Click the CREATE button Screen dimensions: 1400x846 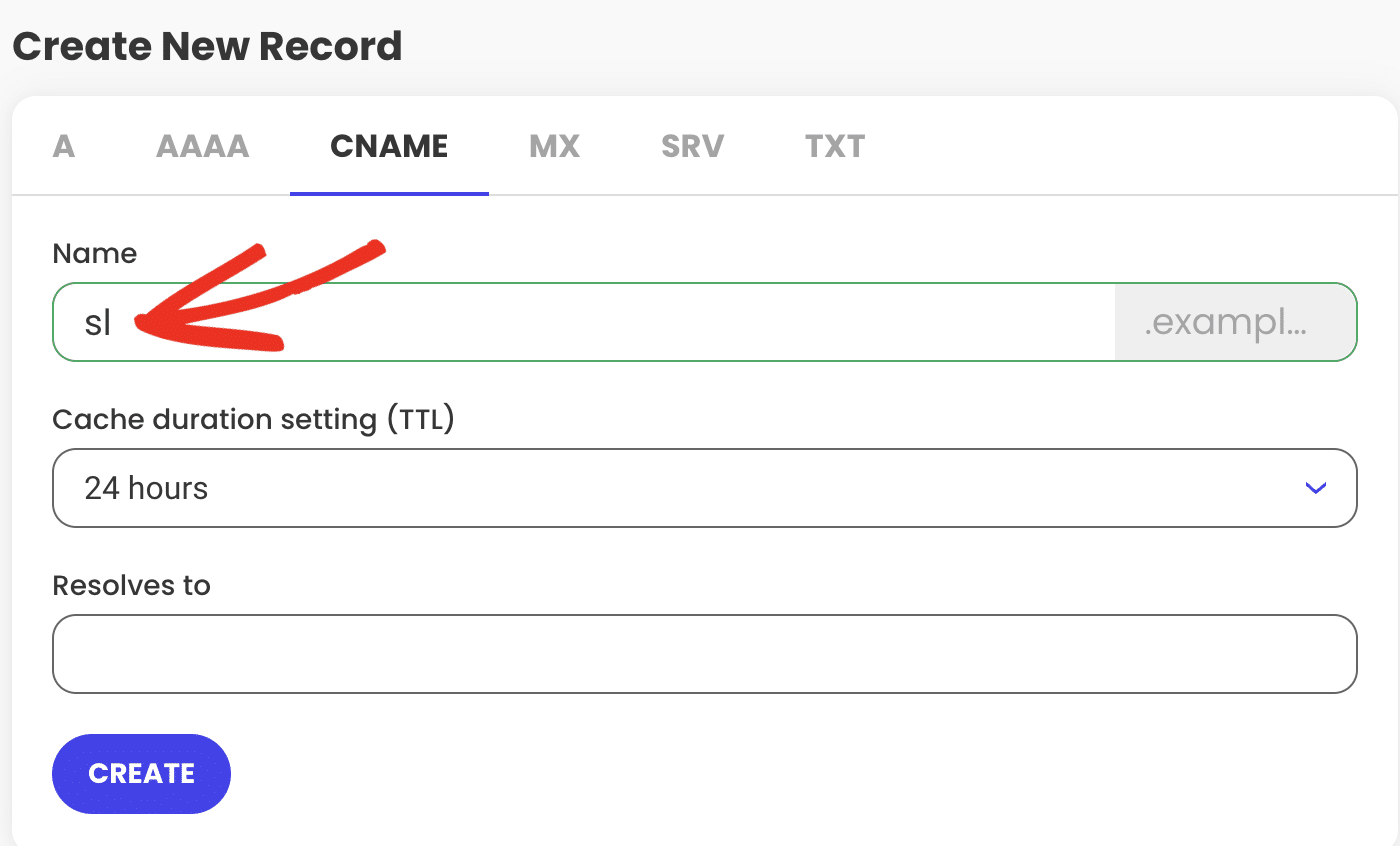tap(140, 773)
